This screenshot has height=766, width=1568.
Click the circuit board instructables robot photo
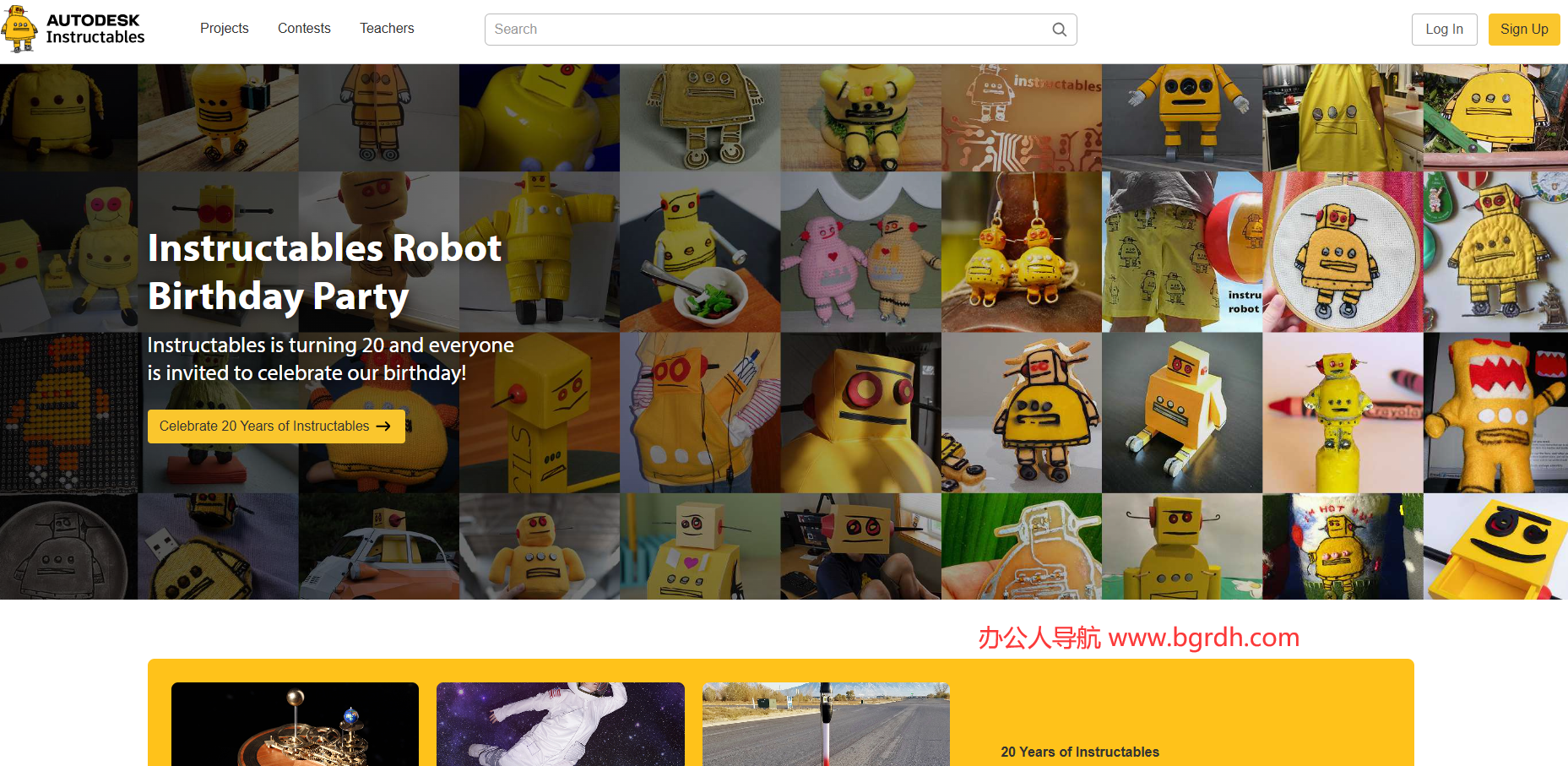coord(1021,117)
